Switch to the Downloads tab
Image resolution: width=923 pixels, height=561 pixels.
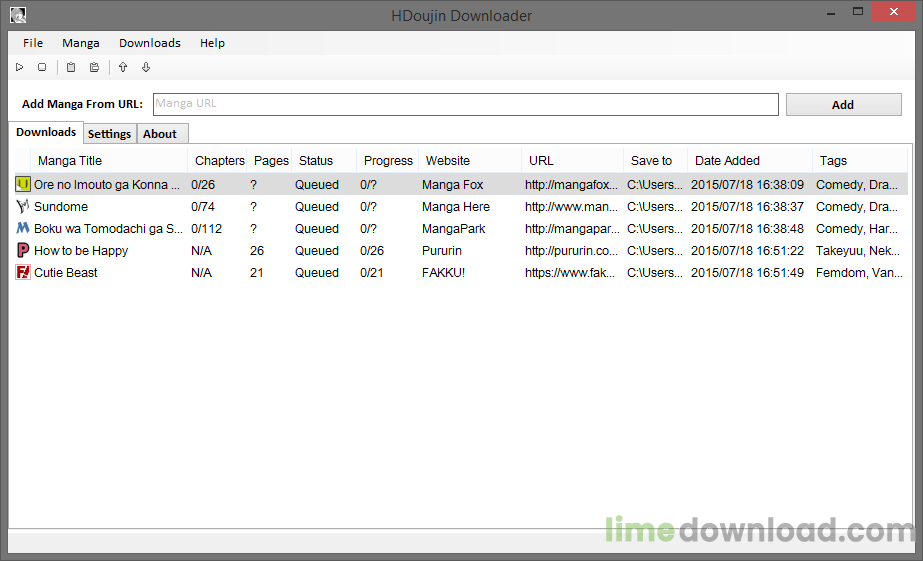(x=46, y=132)
